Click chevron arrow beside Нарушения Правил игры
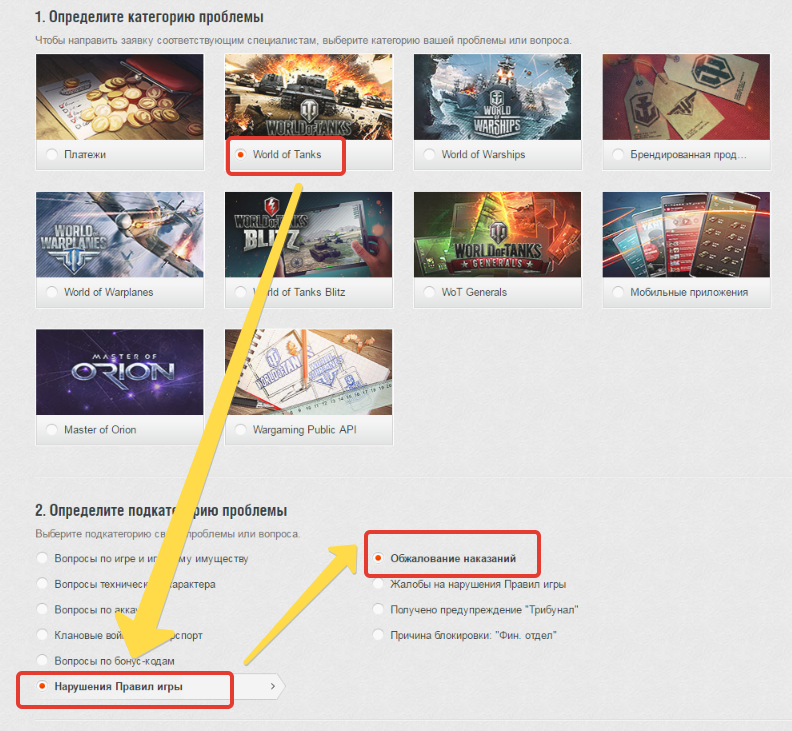 (x=273, y=686)
